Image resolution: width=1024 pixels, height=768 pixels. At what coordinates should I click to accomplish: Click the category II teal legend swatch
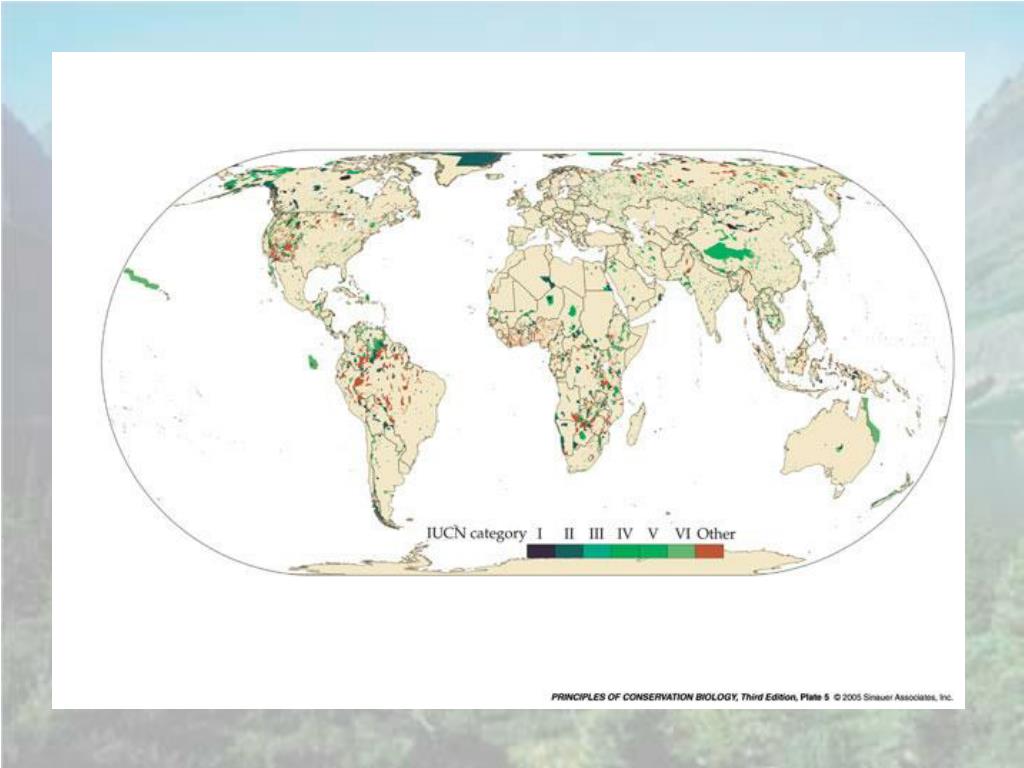pos(569,551)
